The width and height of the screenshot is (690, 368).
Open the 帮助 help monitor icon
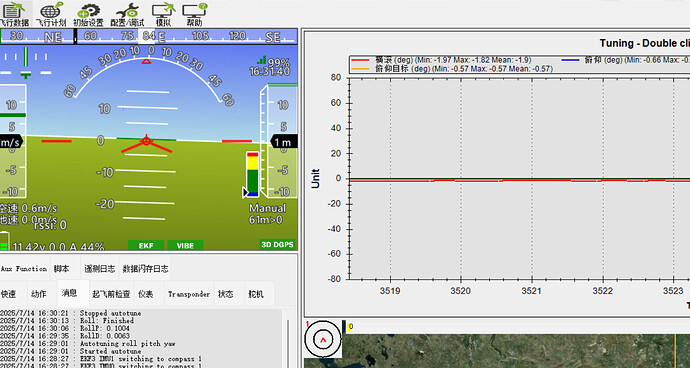tap(195, 14)
